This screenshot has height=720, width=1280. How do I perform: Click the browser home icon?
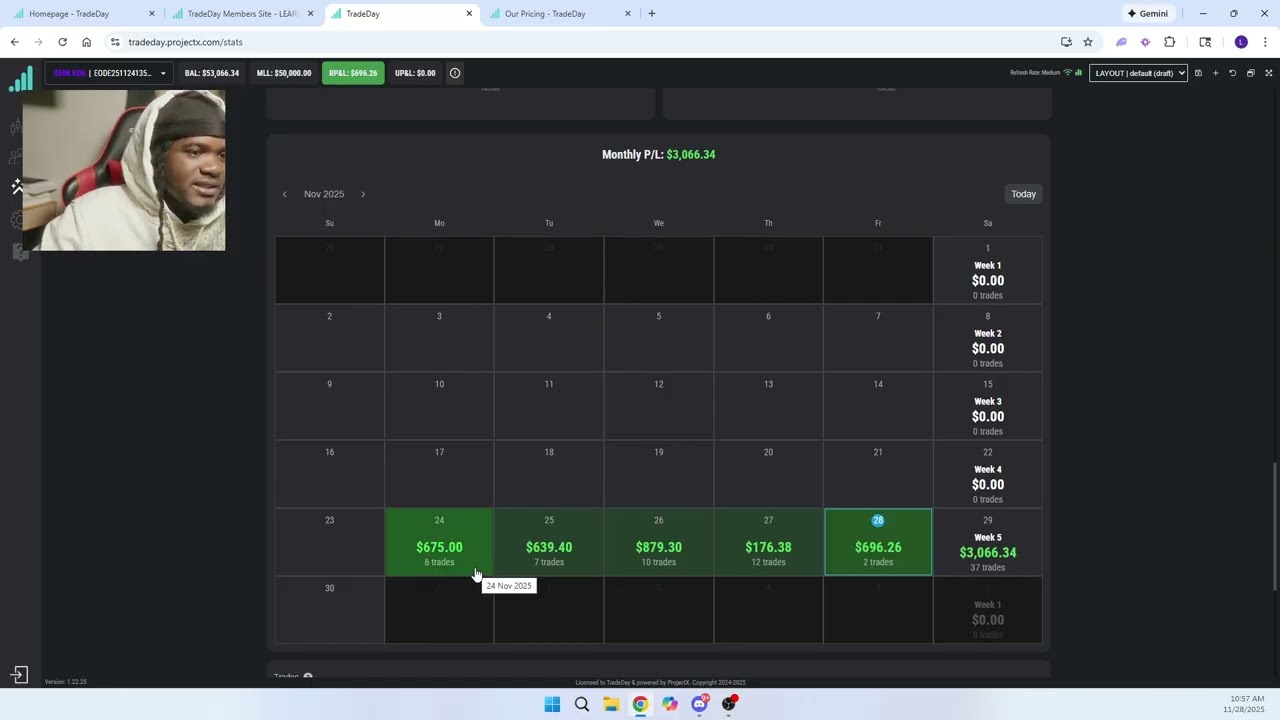point(86,42)
